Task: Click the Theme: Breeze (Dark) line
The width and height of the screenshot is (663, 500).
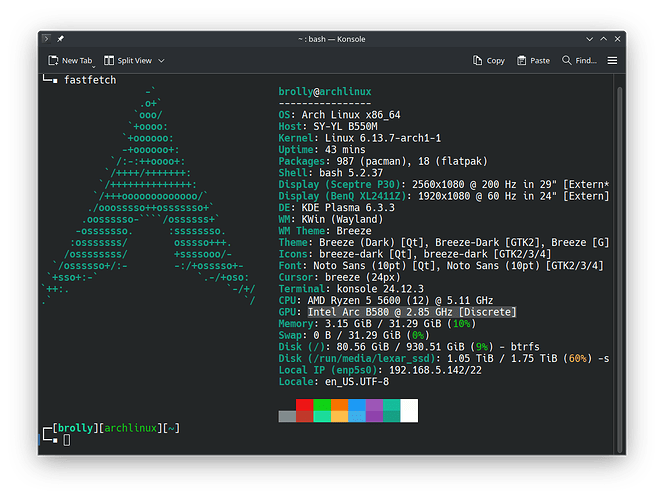Action: tap(444, 243)
